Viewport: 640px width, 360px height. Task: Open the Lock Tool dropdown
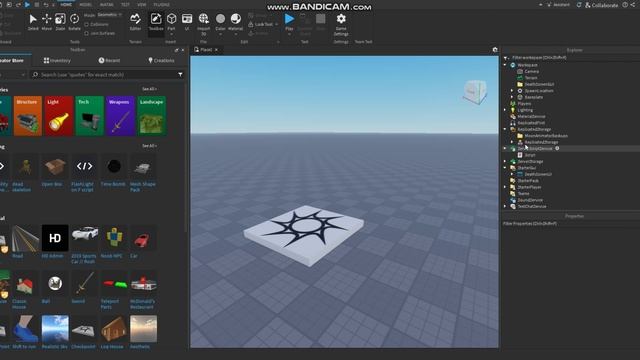(x=263, y=24)
